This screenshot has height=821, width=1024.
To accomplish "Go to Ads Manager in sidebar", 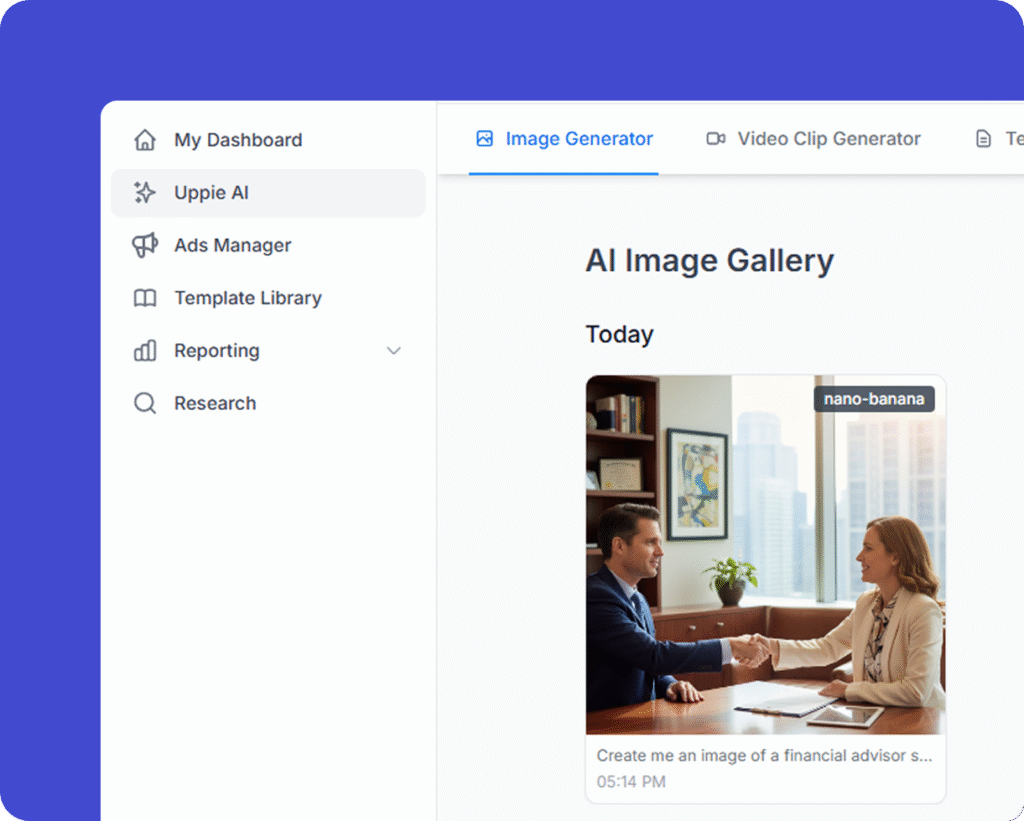I will [233, 245].
